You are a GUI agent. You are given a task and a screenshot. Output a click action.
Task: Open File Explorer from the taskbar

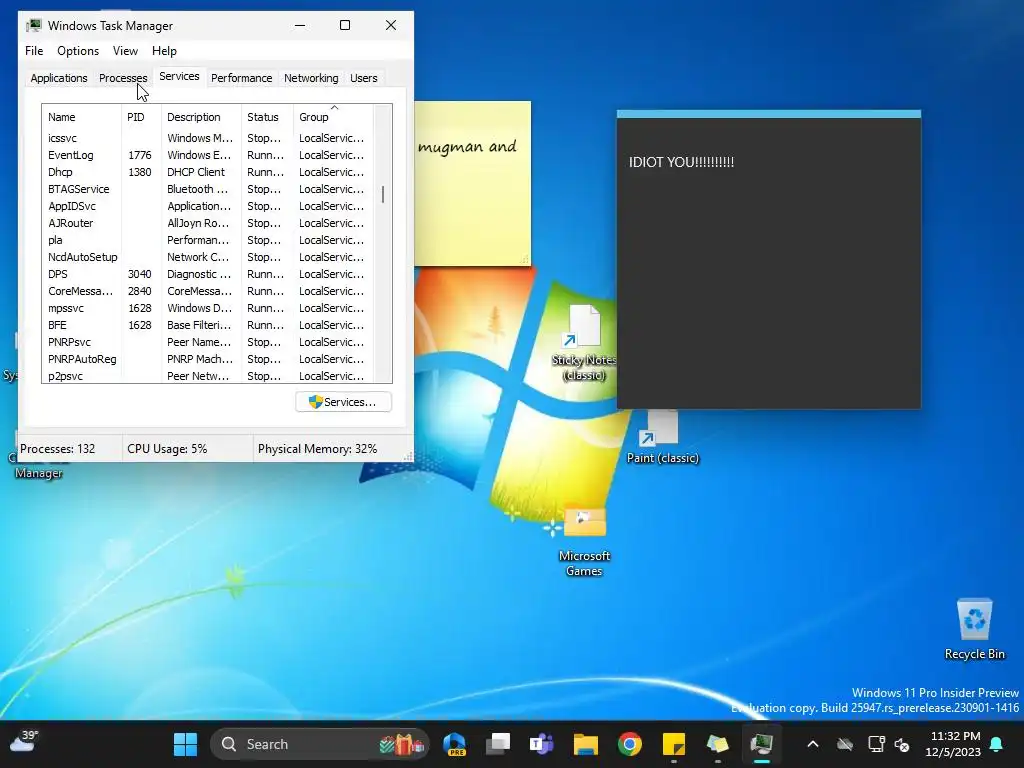coord(586,744)
